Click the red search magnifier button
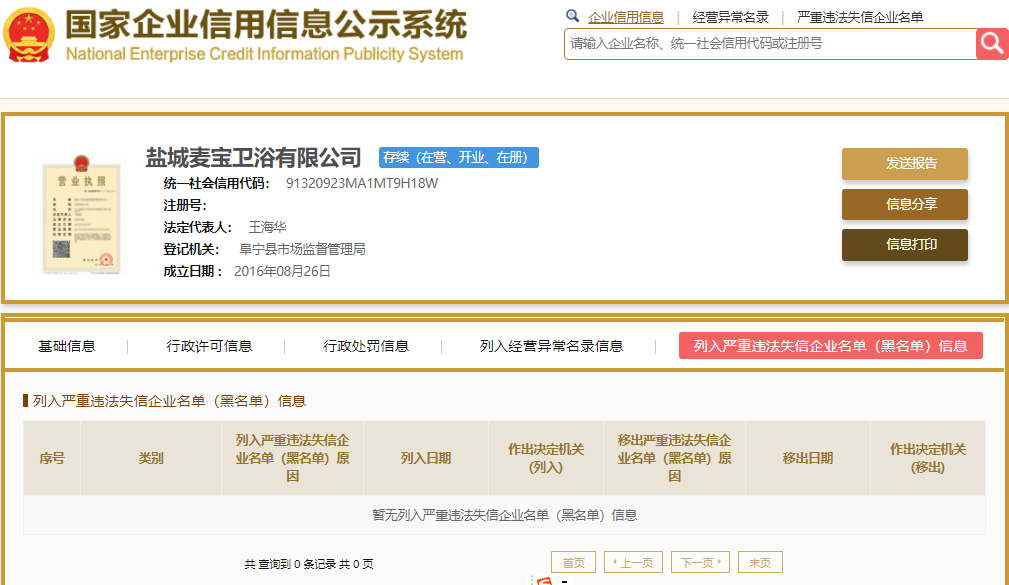Image resolution: width=1009 pixels, height=585 pixels. [991, 43]
